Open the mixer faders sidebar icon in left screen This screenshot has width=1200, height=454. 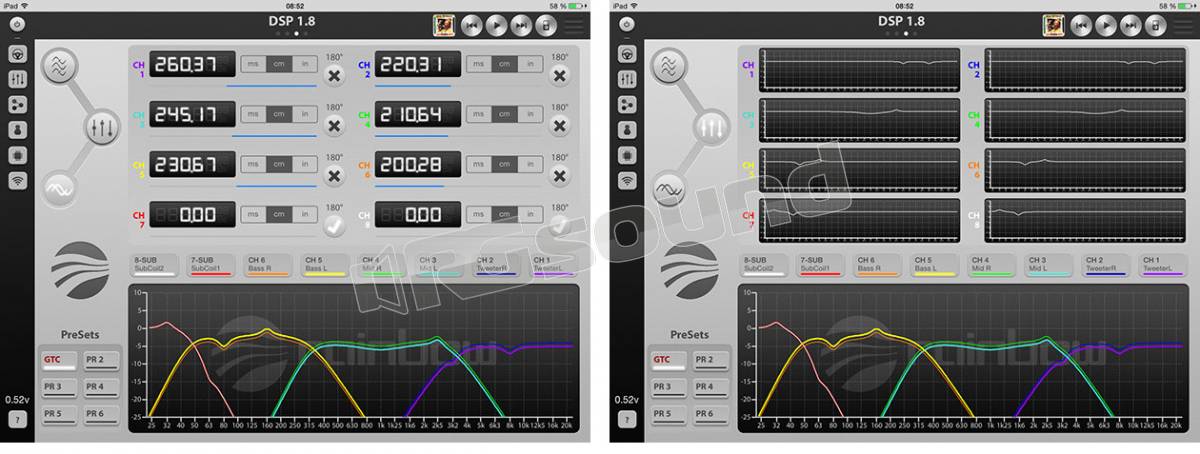(18, 79)
